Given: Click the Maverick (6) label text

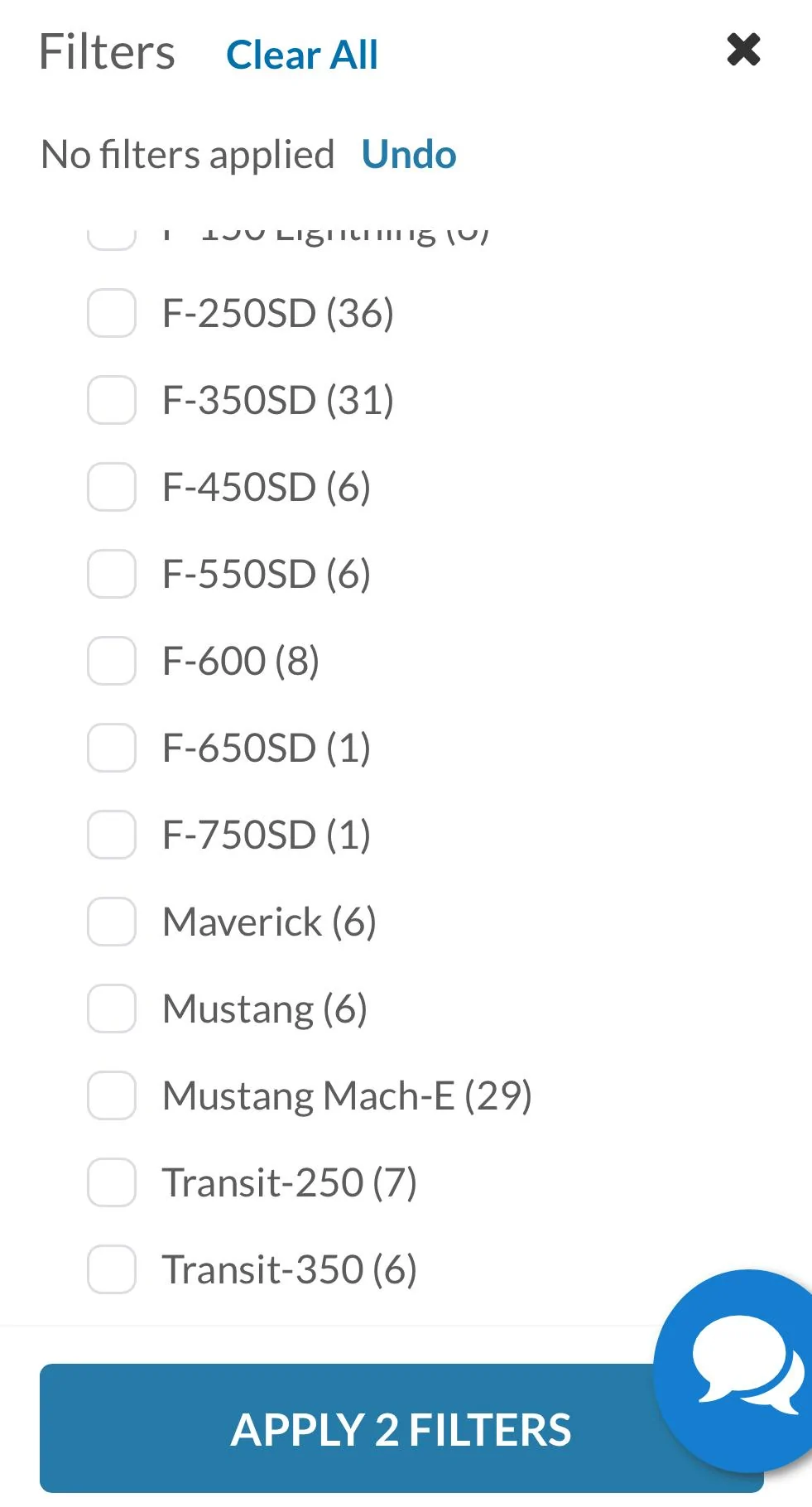Looking at the screenshot, I should coord(269,922).
